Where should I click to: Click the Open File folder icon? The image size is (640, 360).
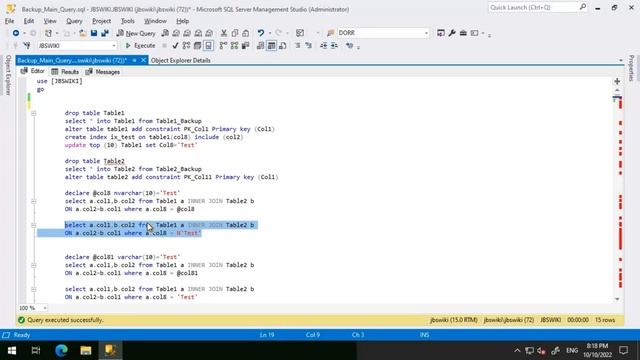tap(82, 33)
